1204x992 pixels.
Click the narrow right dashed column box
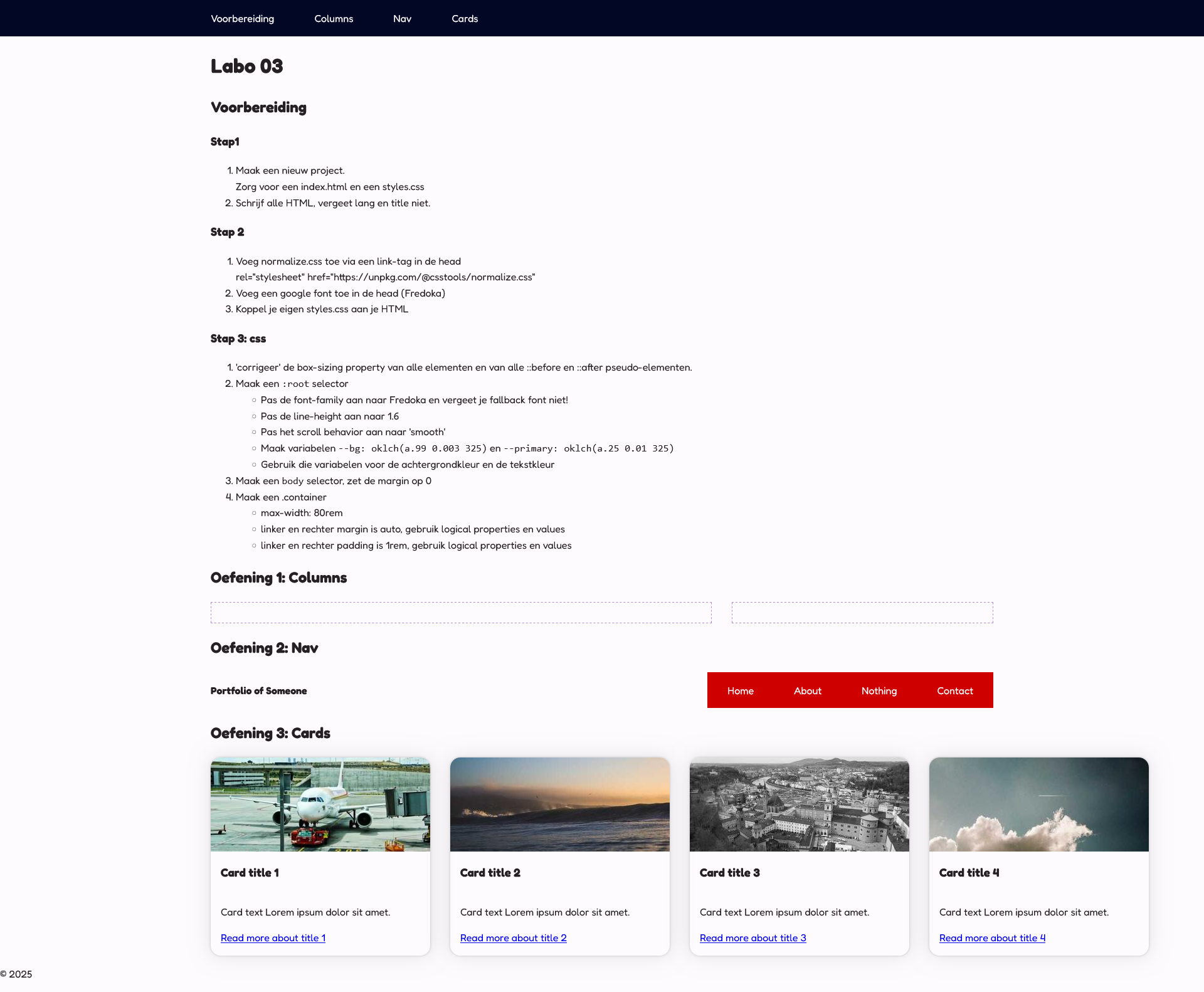pos(862,613)
